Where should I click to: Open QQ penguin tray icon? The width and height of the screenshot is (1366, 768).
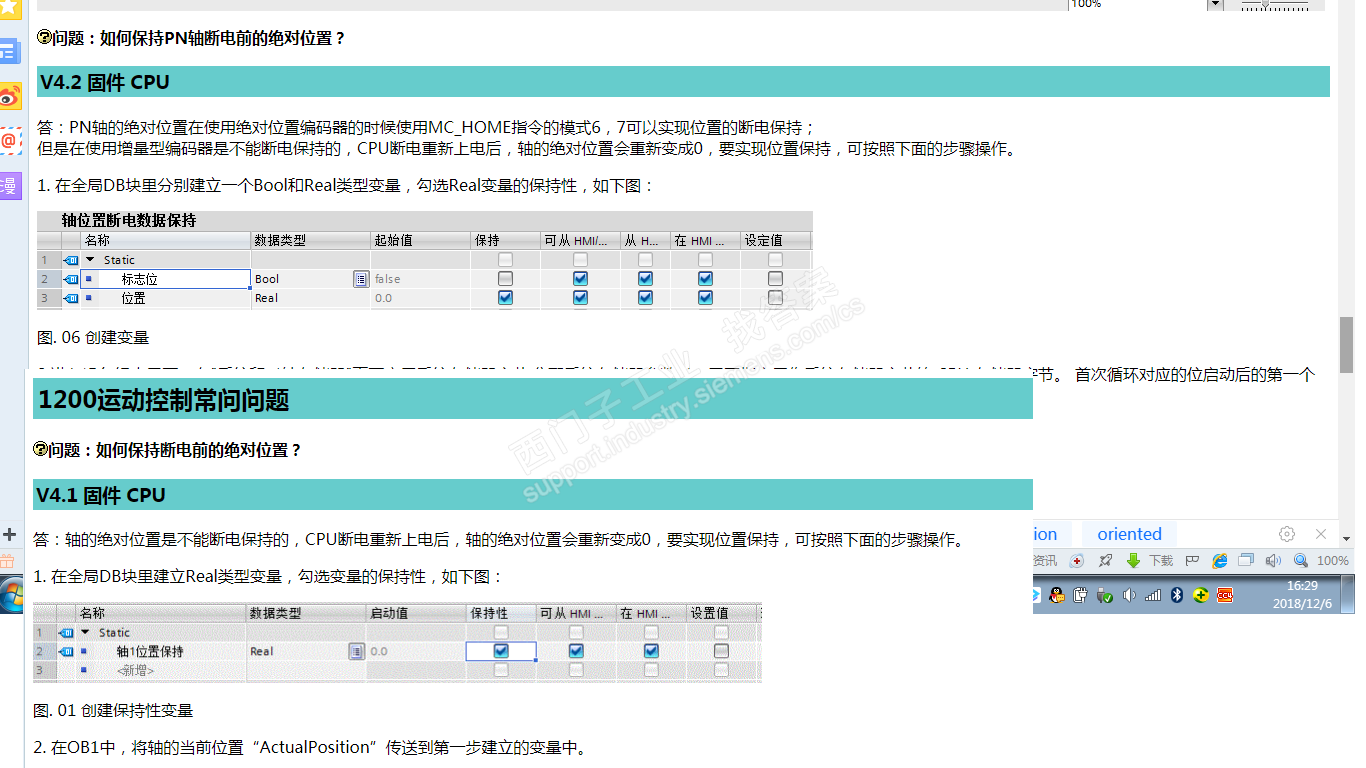(x=1057, y=595)
